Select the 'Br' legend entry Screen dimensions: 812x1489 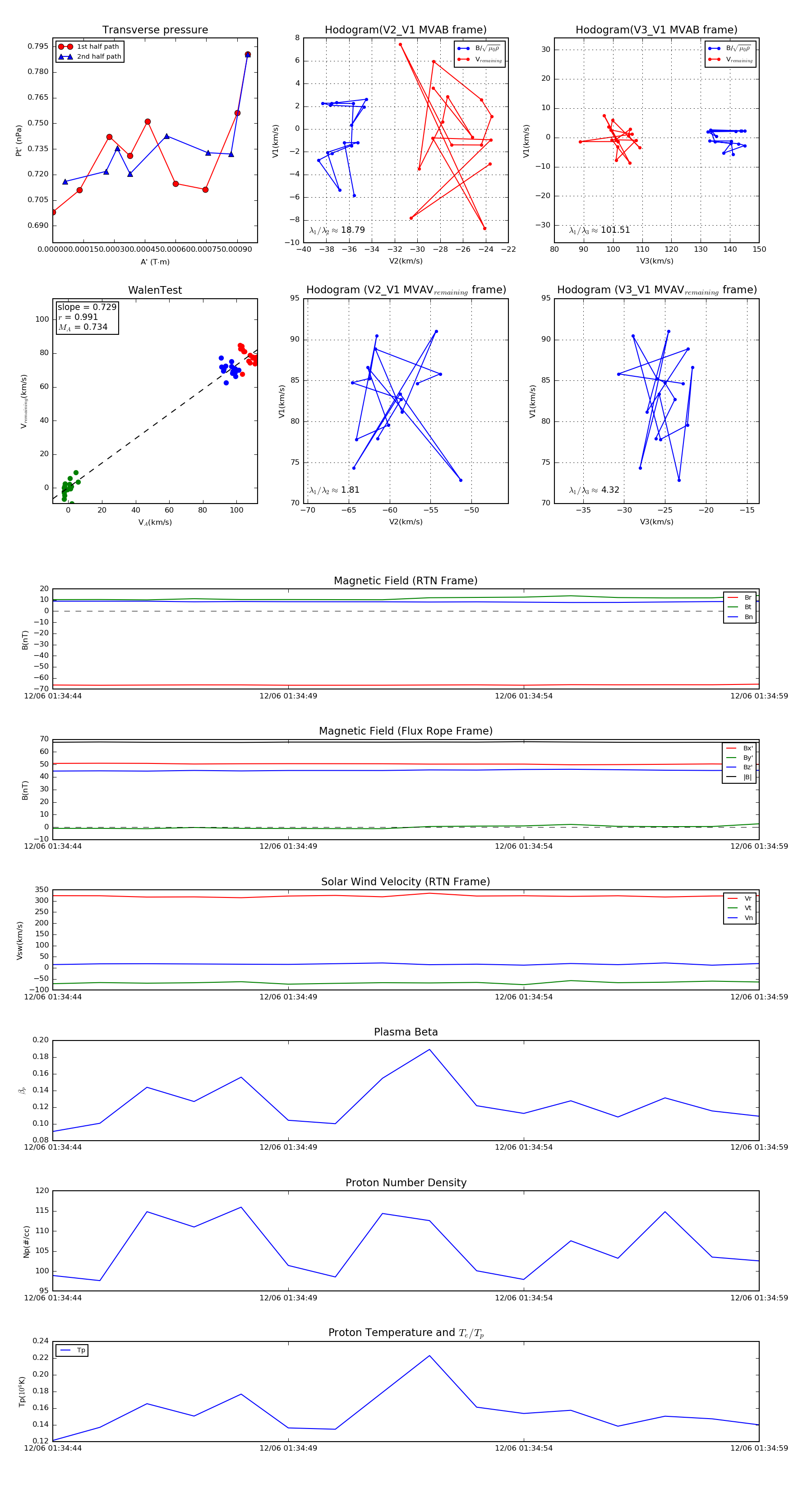[740, 598]
